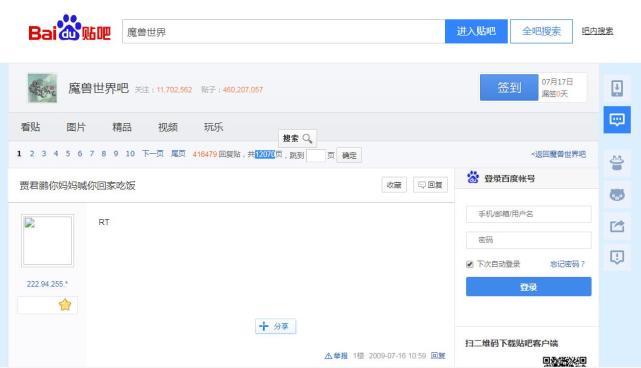Viewport: 641px width, 368px height.
Task: Switch to the 玩乐 tab
Action: tap(214, 127)
